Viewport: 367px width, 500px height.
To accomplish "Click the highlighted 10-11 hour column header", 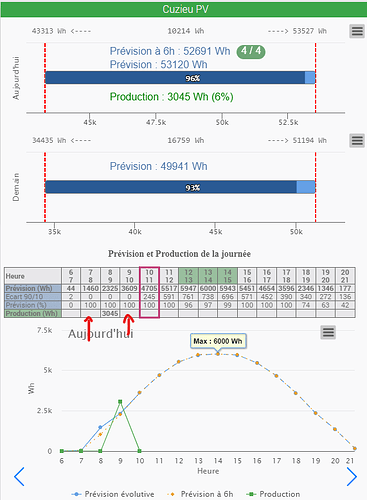I will point(149,276).
